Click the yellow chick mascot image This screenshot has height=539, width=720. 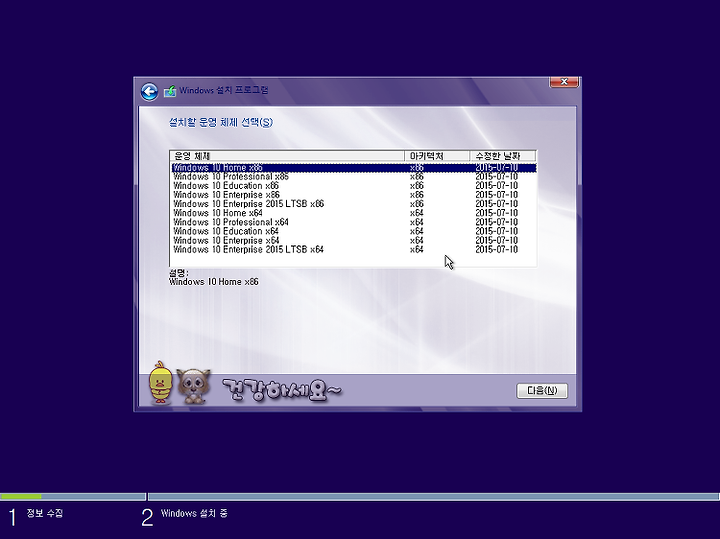click(x=160, y=383)
